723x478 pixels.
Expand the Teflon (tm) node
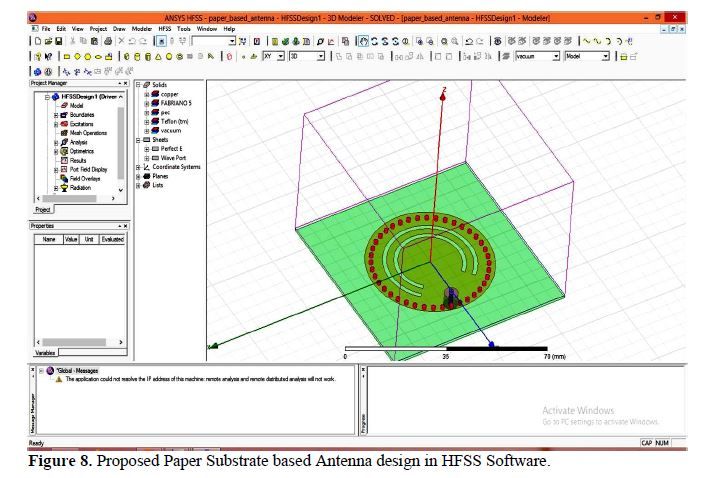point(147,122)
